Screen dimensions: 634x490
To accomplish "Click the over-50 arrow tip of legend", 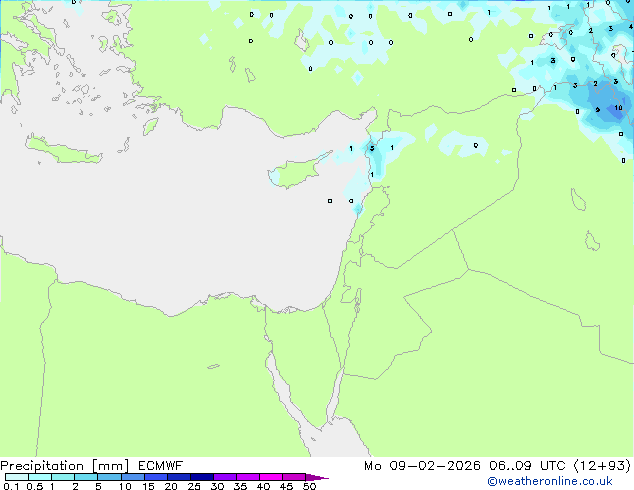I will [317, 477].
